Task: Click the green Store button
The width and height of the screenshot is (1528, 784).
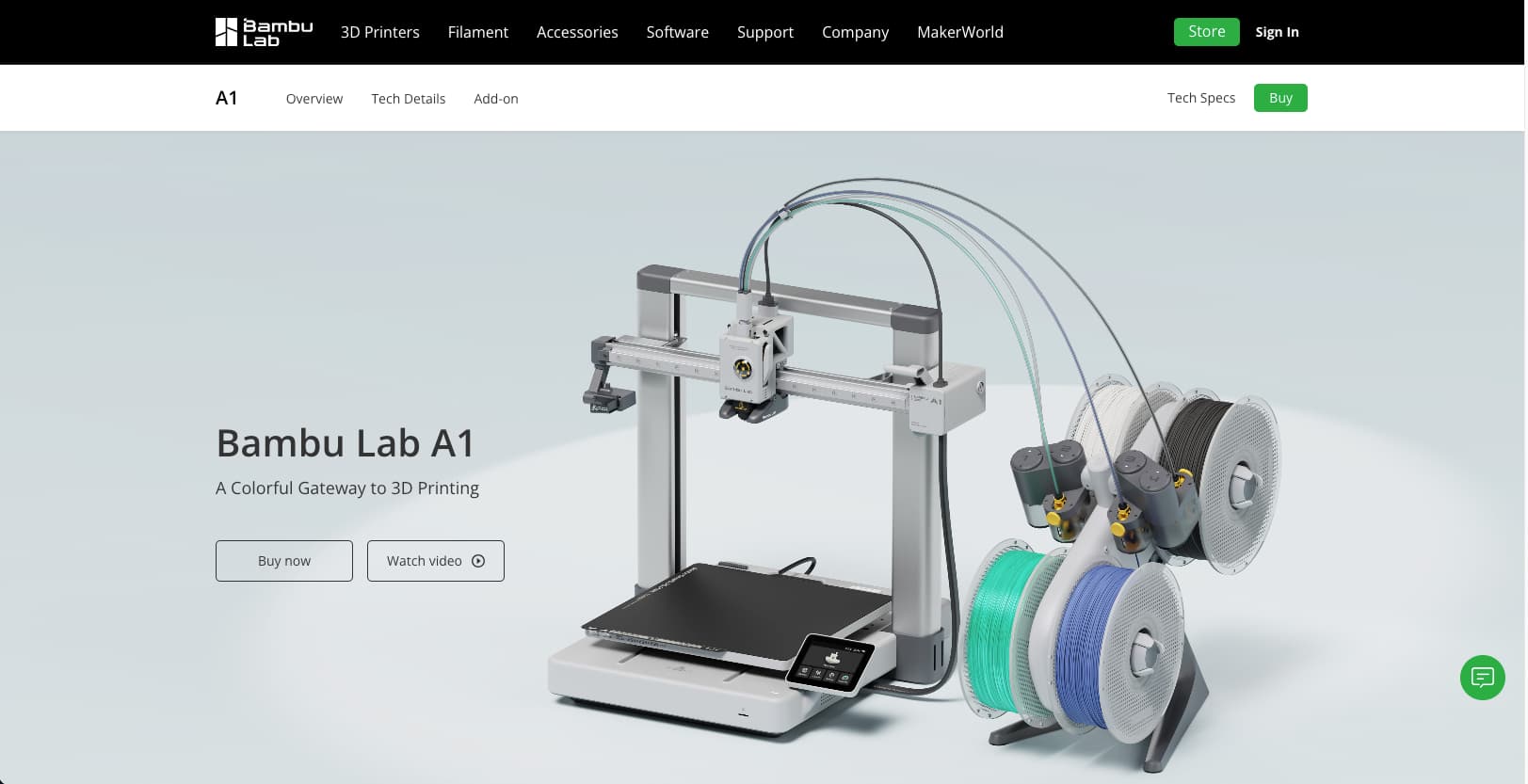Action: 1206,32
